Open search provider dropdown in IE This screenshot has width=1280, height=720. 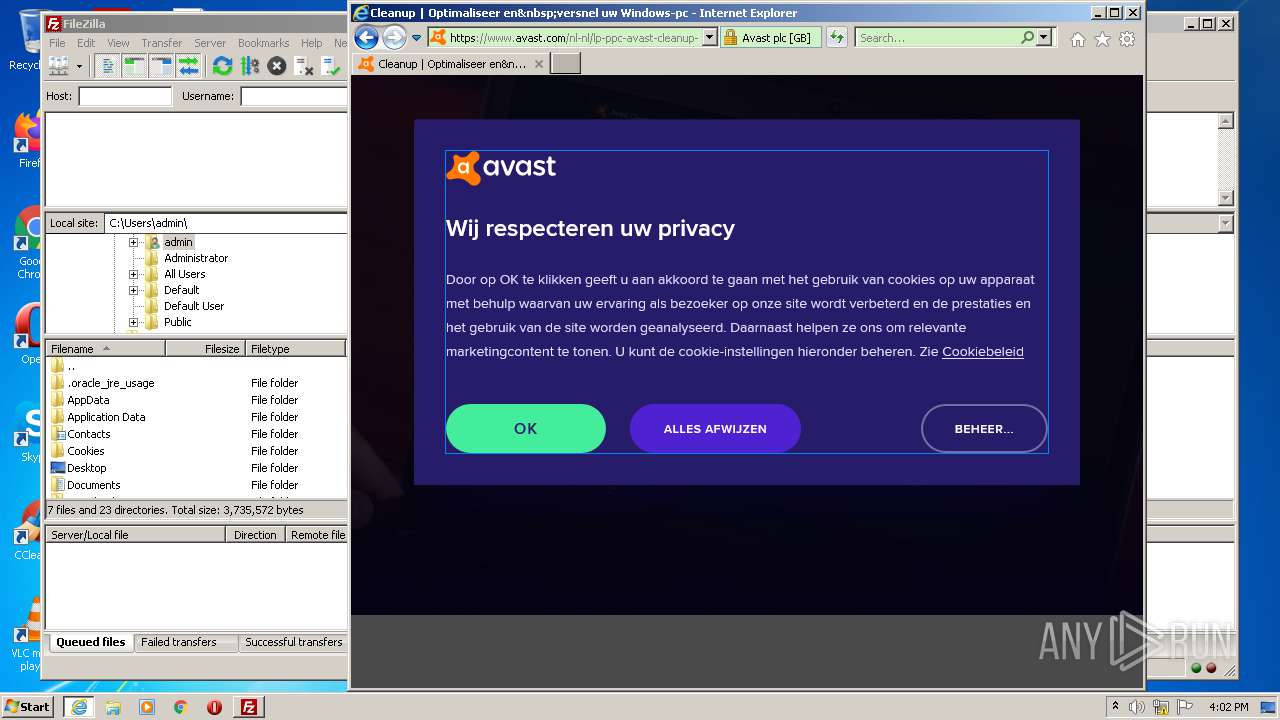(1044, 38)
